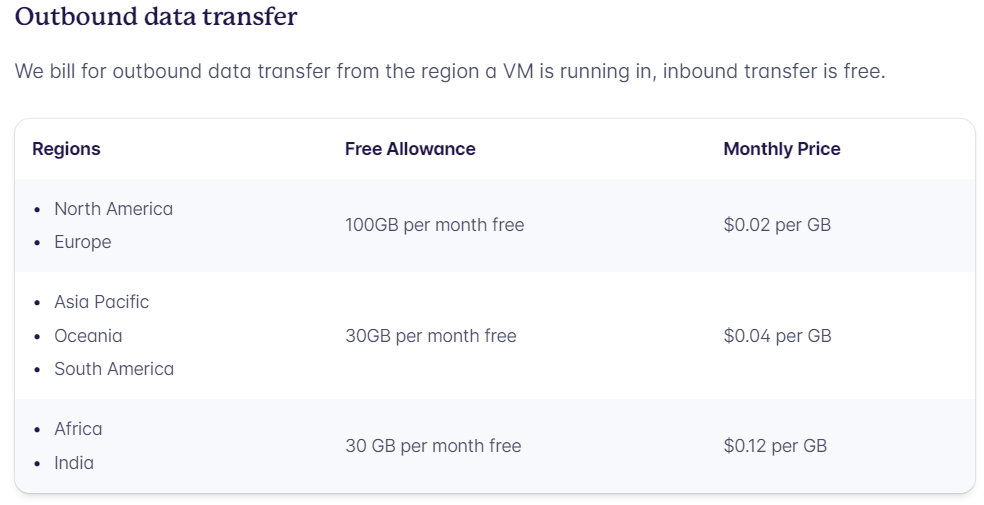984x505 pixels.
Task: Select the Monthly Price column header
Action: [x=781, y=149]
